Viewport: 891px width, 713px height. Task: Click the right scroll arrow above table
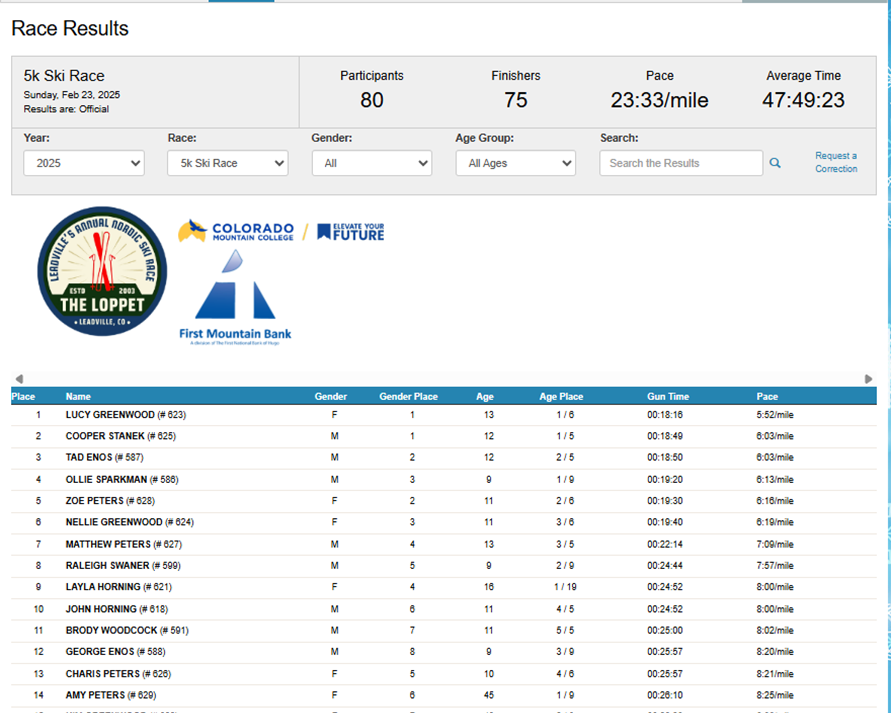(x=868, y=379)
